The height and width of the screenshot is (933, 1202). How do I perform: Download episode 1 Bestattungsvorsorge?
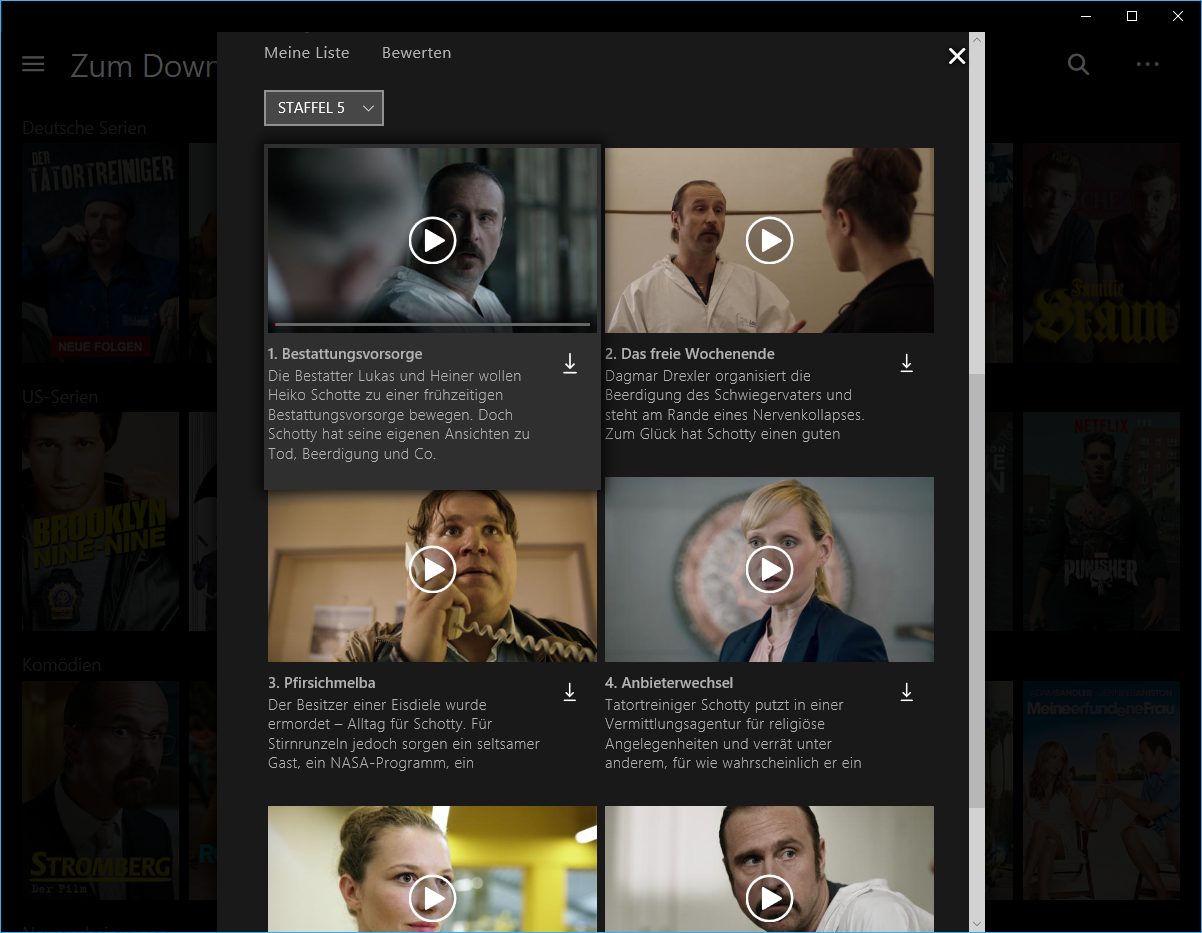tap(570, 364)
